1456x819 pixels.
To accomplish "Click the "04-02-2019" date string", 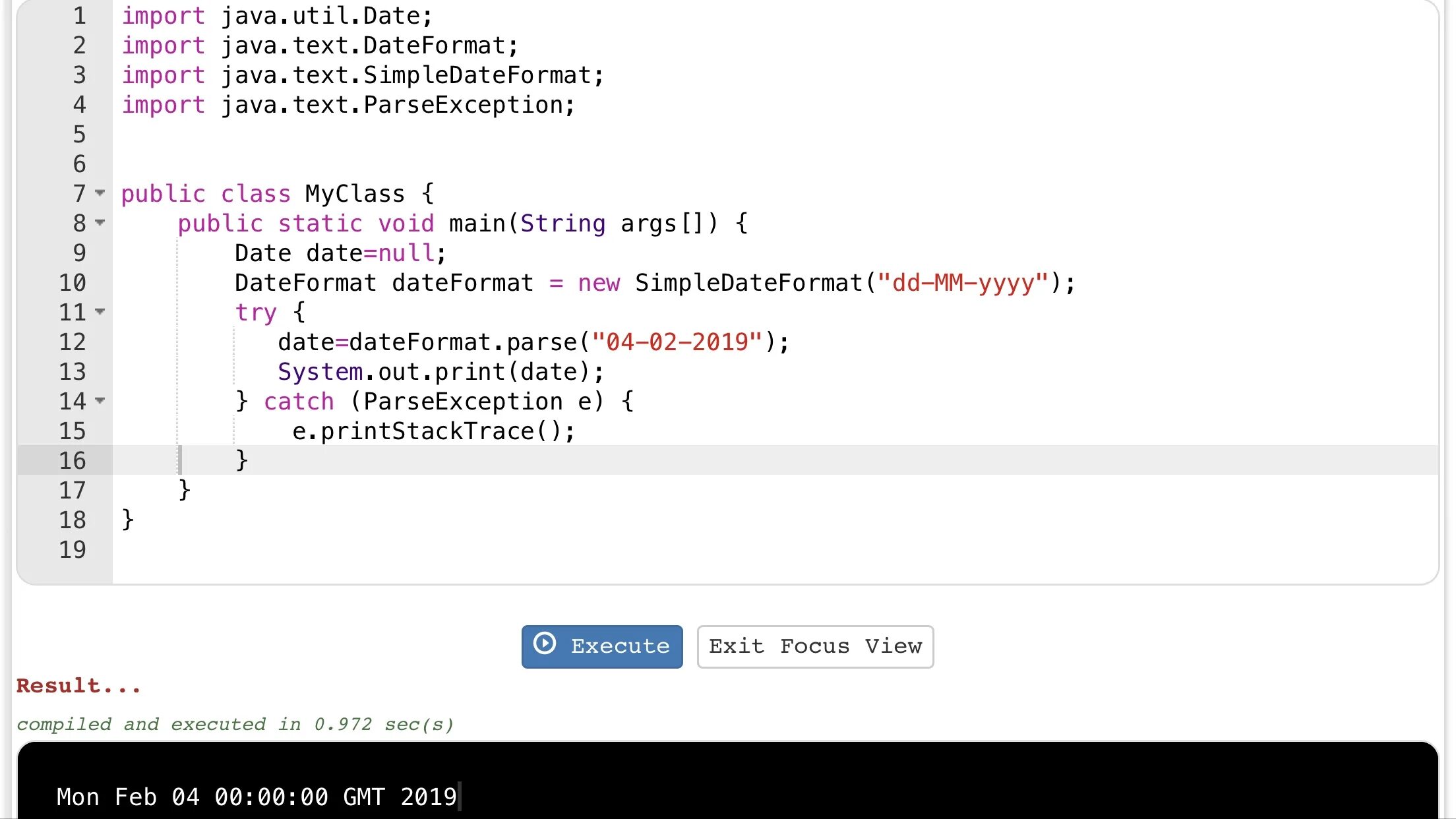I will coord(677,342).
